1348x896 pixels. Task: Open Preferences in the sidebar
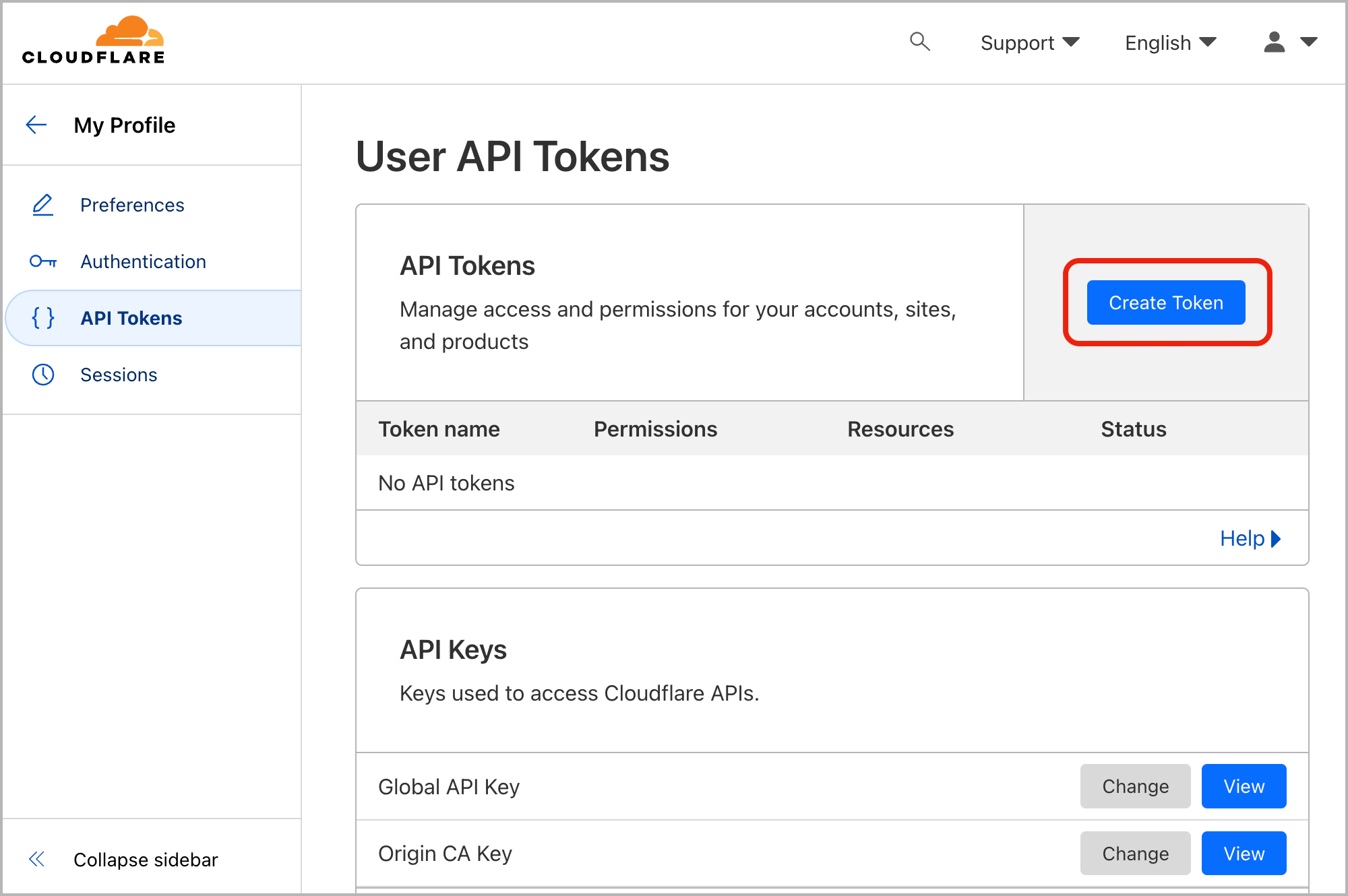132,205
